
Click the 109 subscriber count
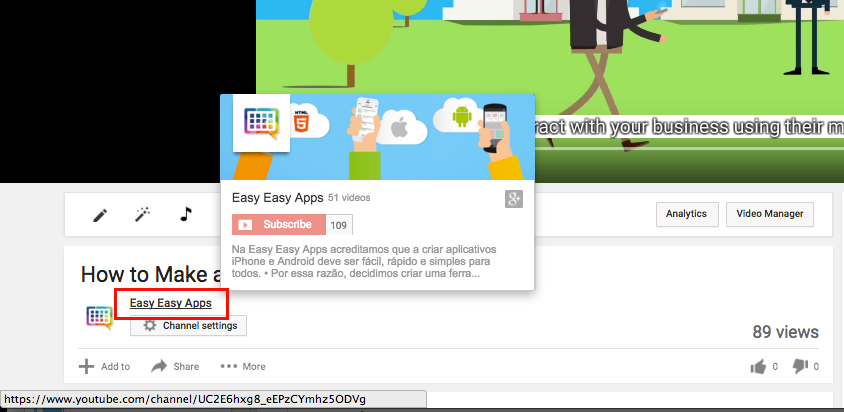point(339,225)
